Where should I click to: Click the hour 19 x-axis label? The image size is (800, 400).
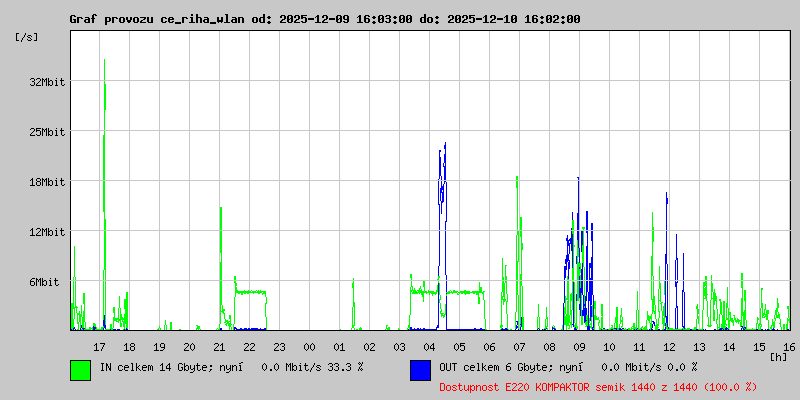point(159,347)
